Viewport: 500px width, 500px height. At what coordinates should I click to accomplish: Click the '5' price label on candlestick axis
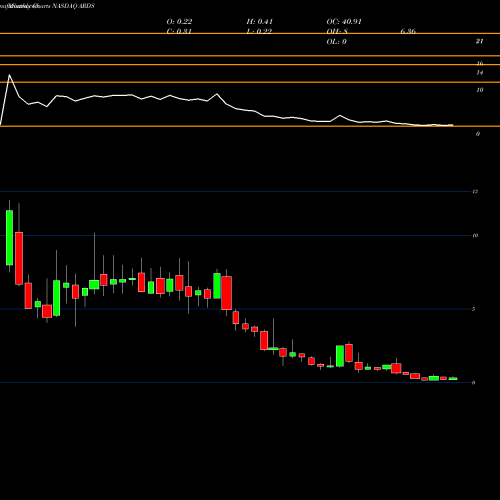[474, 309]
